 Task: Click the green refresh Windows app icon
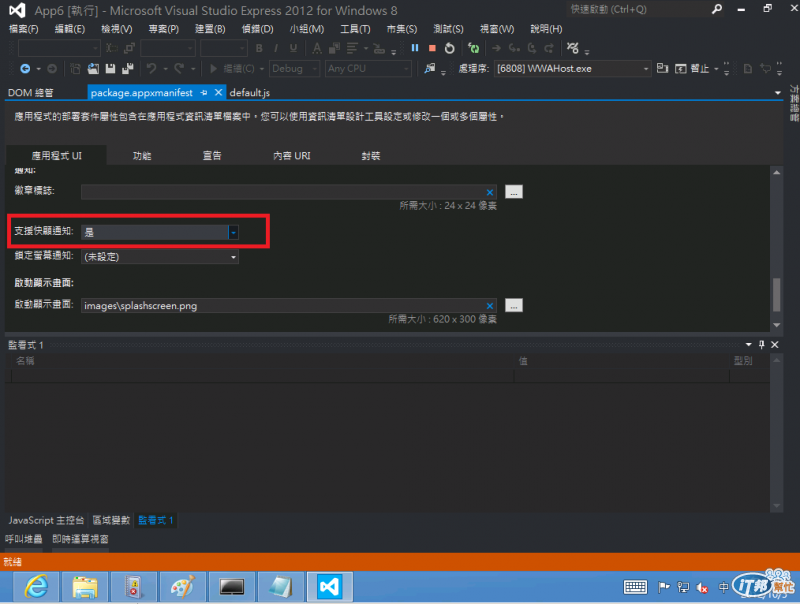pos(474,48)
